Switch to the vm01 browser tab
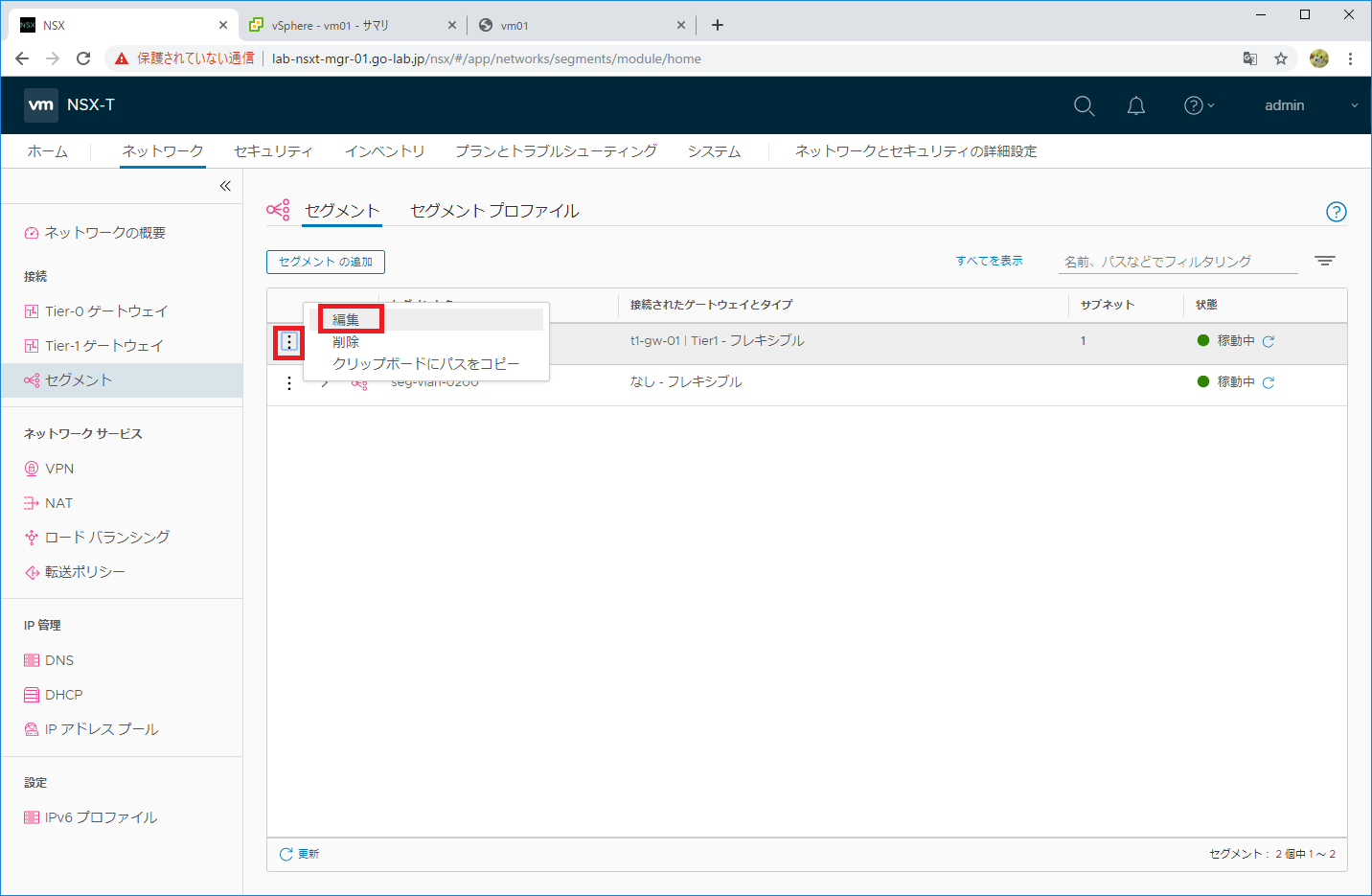1372x896 pixels. click(514, 26)
